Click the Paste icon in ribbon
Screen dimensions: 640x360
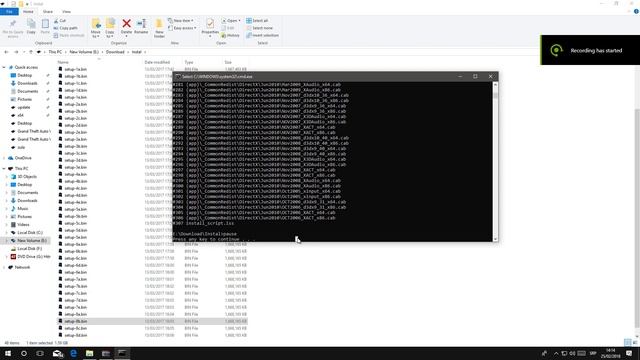[45, 27]
